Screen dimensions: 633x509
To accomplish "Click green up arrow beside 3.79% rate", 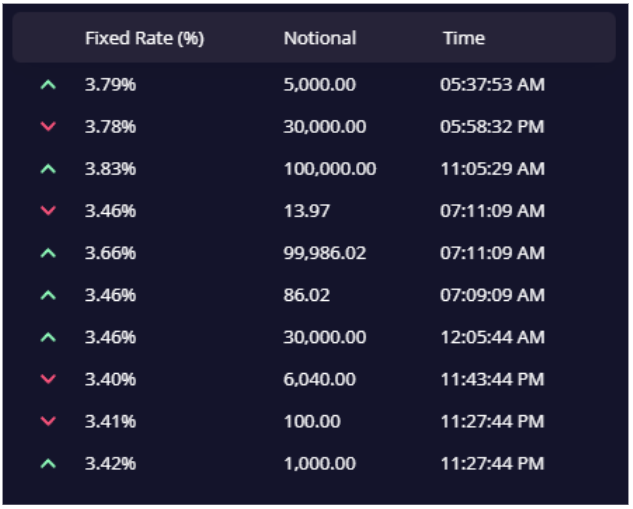I will click(x=48, y=85).
